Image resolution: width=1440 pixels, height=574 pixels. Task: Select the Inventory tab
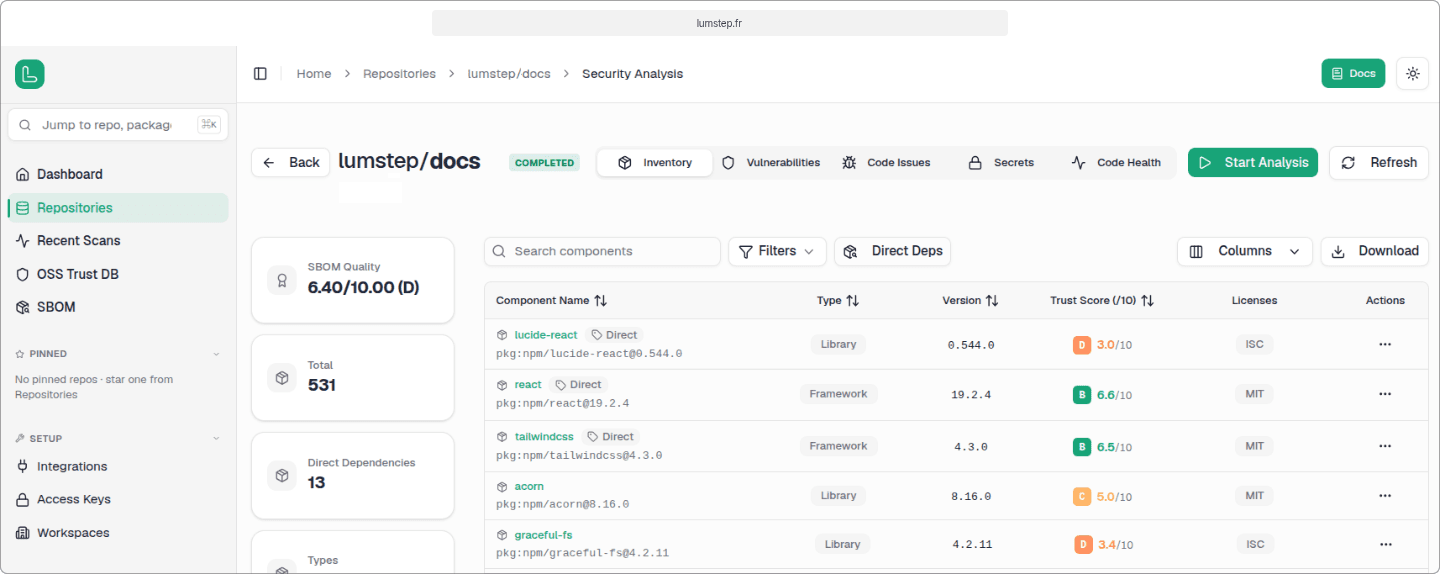click(655, 162)
